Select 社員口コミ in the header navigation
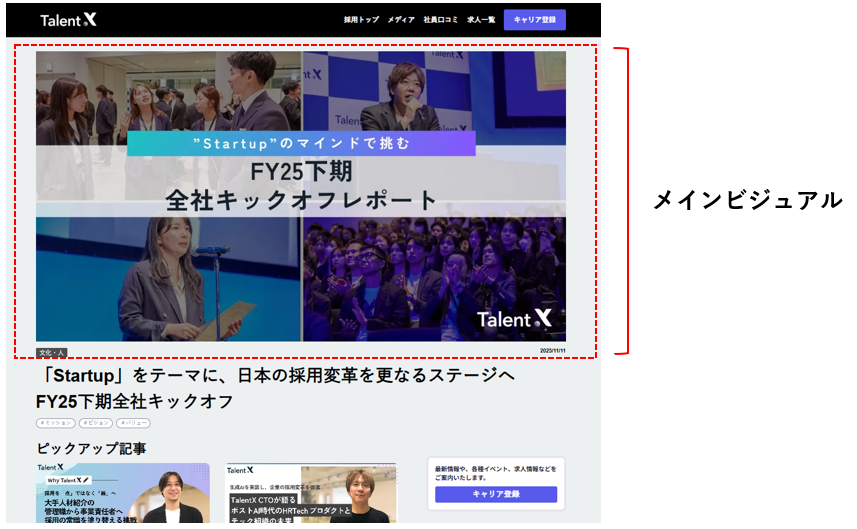This screenshot has width=857, height=529. click(x=440, y=20)
